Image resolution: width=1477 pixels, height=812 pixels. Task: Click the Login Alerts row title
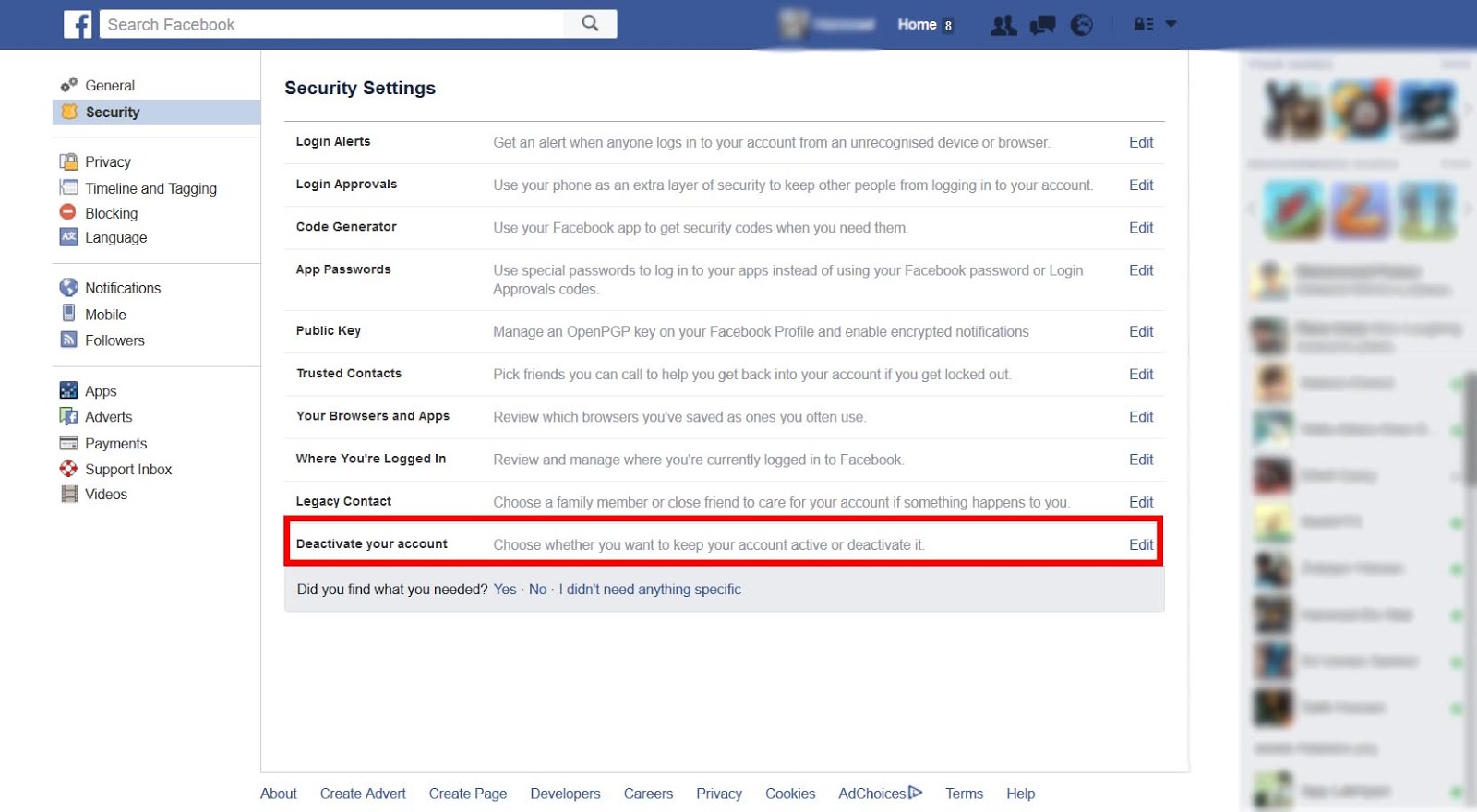[x=333, y=141]
